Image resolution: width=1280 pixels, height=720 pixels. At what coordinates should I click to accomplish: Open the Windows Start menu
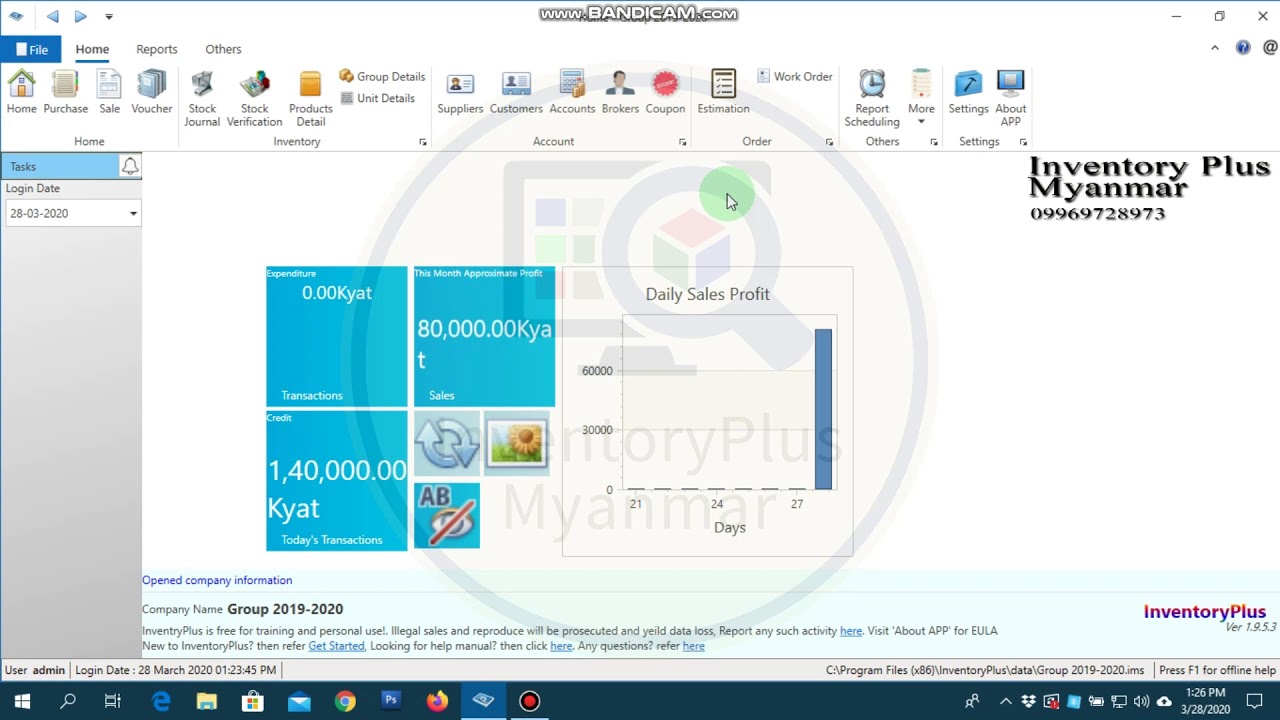pyautogui.click(x=22, y=702)
